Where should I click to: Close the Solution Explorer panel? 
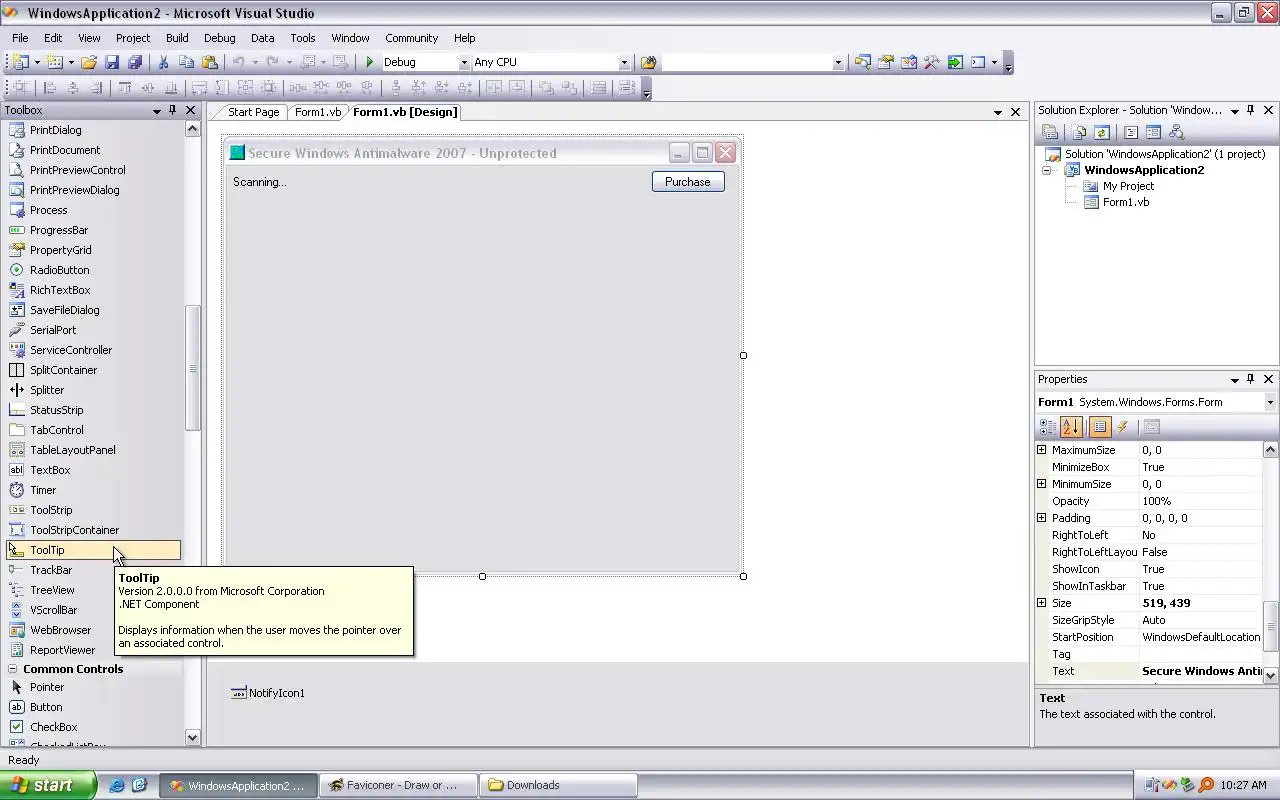tap(1269, 111)
